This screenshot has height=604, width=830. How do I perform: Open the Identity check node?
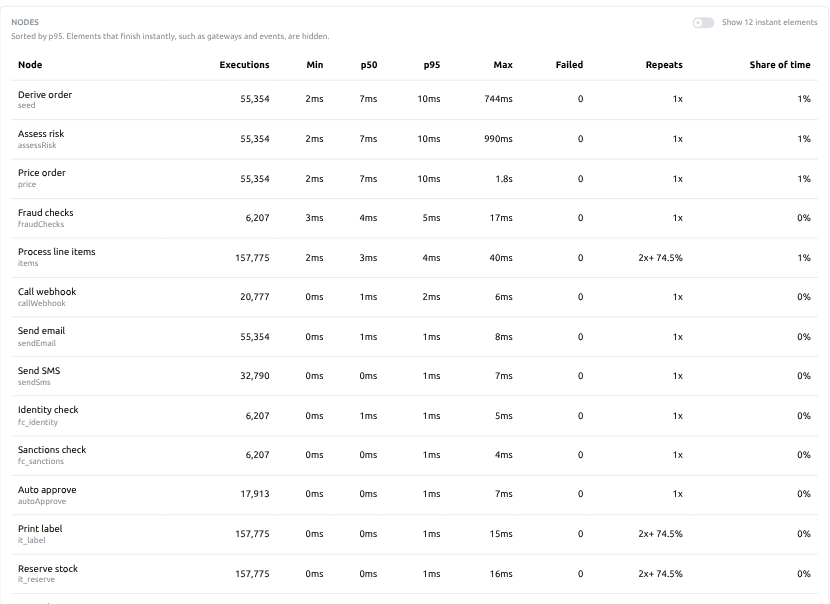[48, 409]
